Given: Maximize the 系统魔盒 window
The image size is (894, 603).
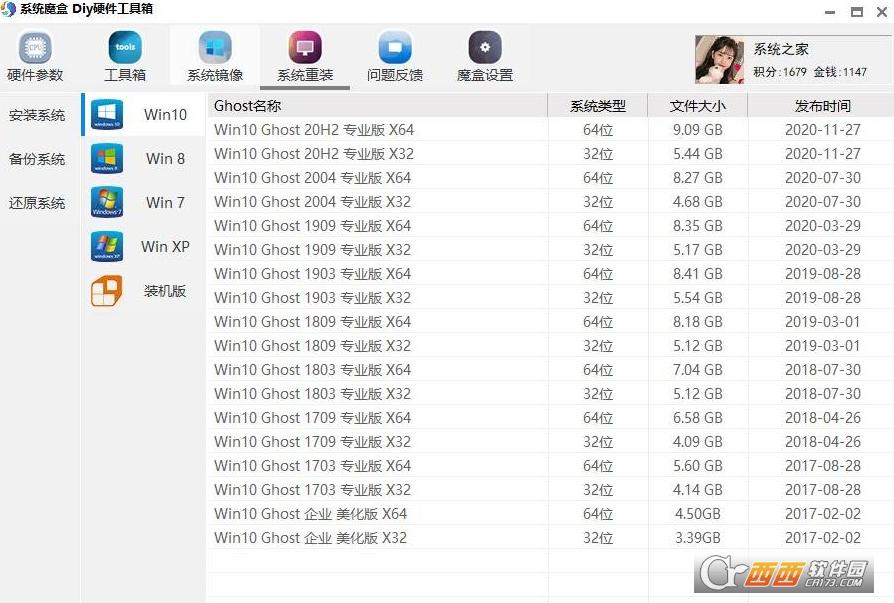Looking at the screenshot, I should (856, 12).
